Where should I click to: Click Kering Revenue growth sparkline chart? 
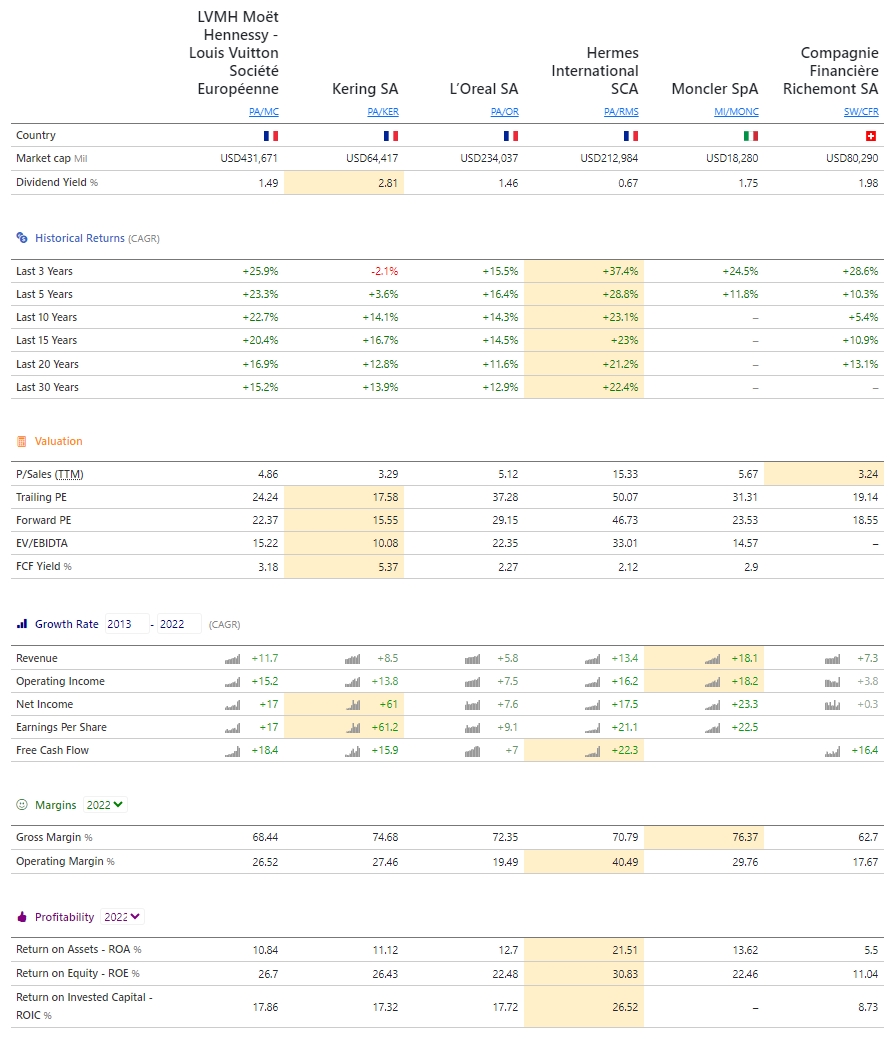352,659
